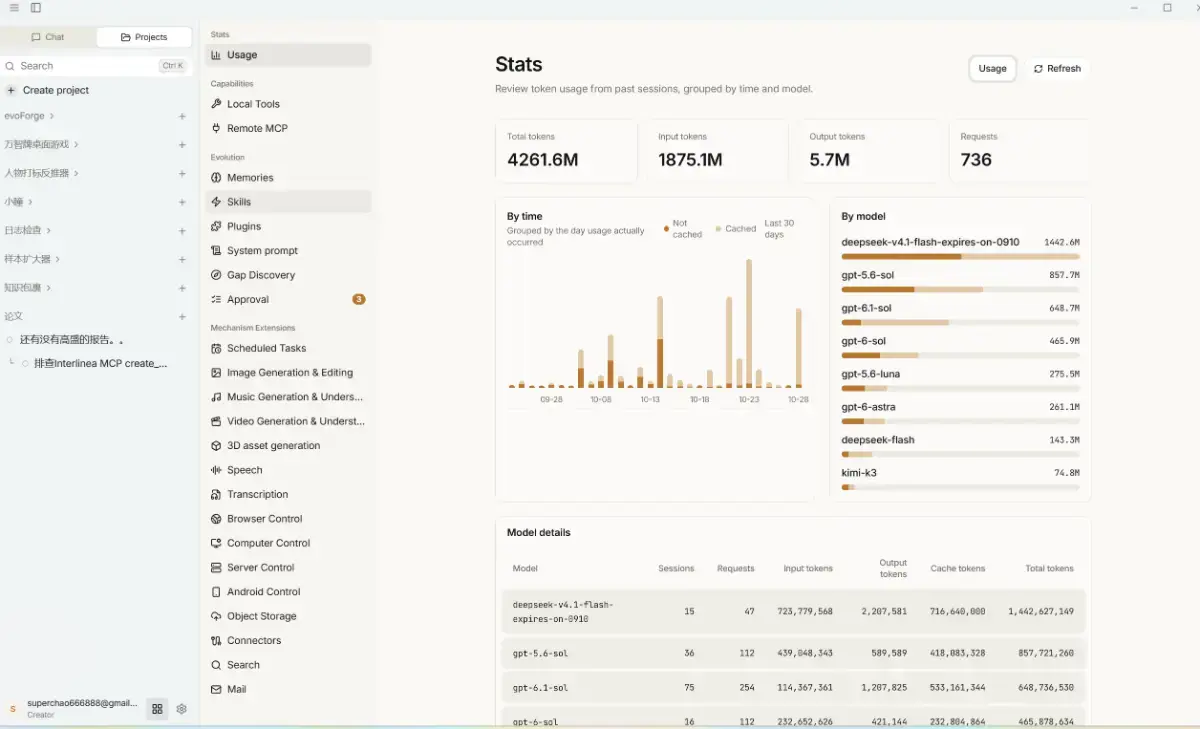Select the Android Control phone icon
Image resolution: width=1200 pixels, height=729 pixels.
click(216, 592)
